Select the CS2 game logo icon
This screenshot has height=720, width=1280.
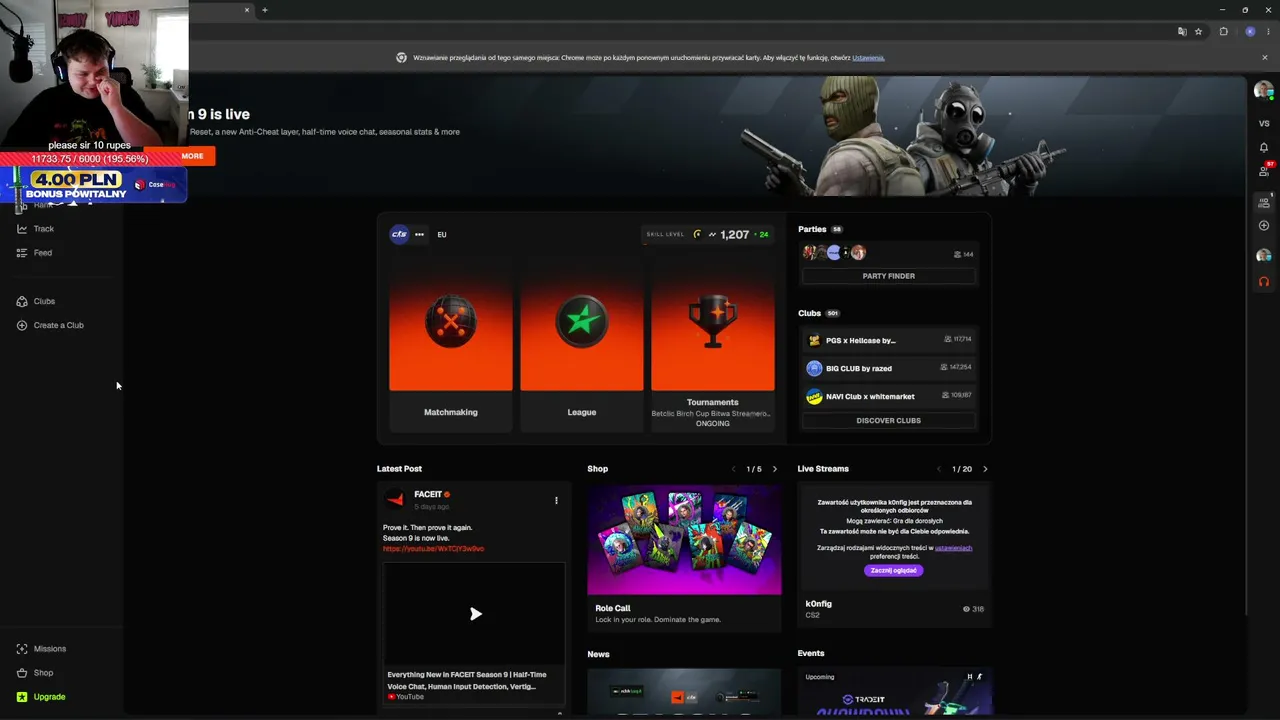399,234
